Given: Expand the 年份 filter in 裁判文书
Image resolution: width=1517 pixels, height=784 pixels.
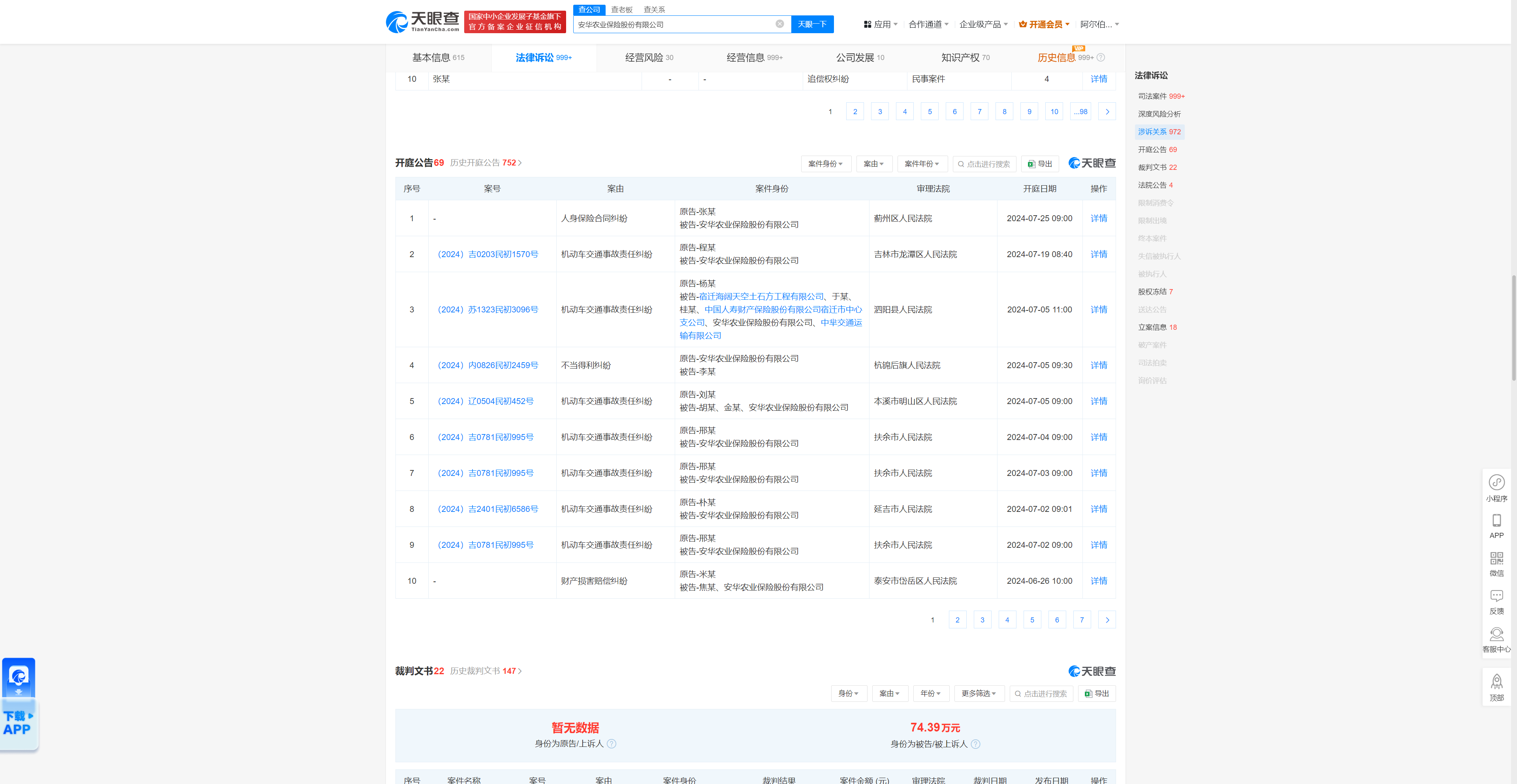Looking at the screenshot, I should coord(931,694).
